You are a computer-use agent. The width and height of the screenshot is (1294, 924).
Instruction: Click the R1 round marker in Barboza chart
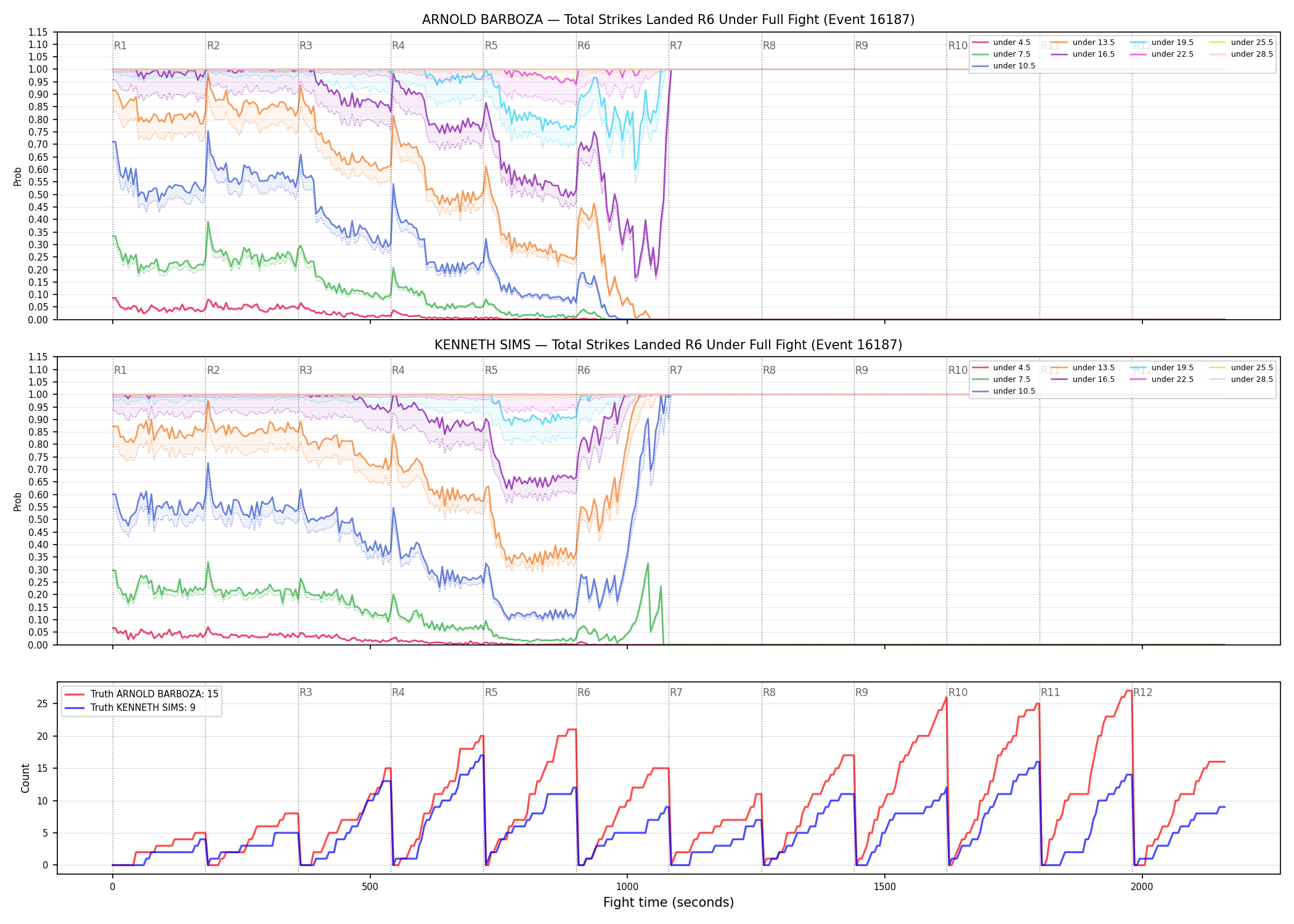[x=120, y=46]
